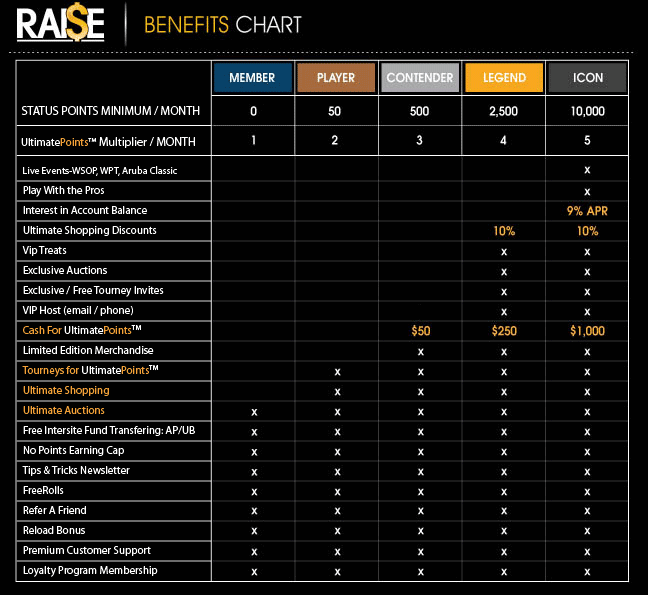Image resolution: width=648 pixels, height=595 pixels.
Task: Click multiplier value 3 for CONTENDER
Action: [419, 140]
